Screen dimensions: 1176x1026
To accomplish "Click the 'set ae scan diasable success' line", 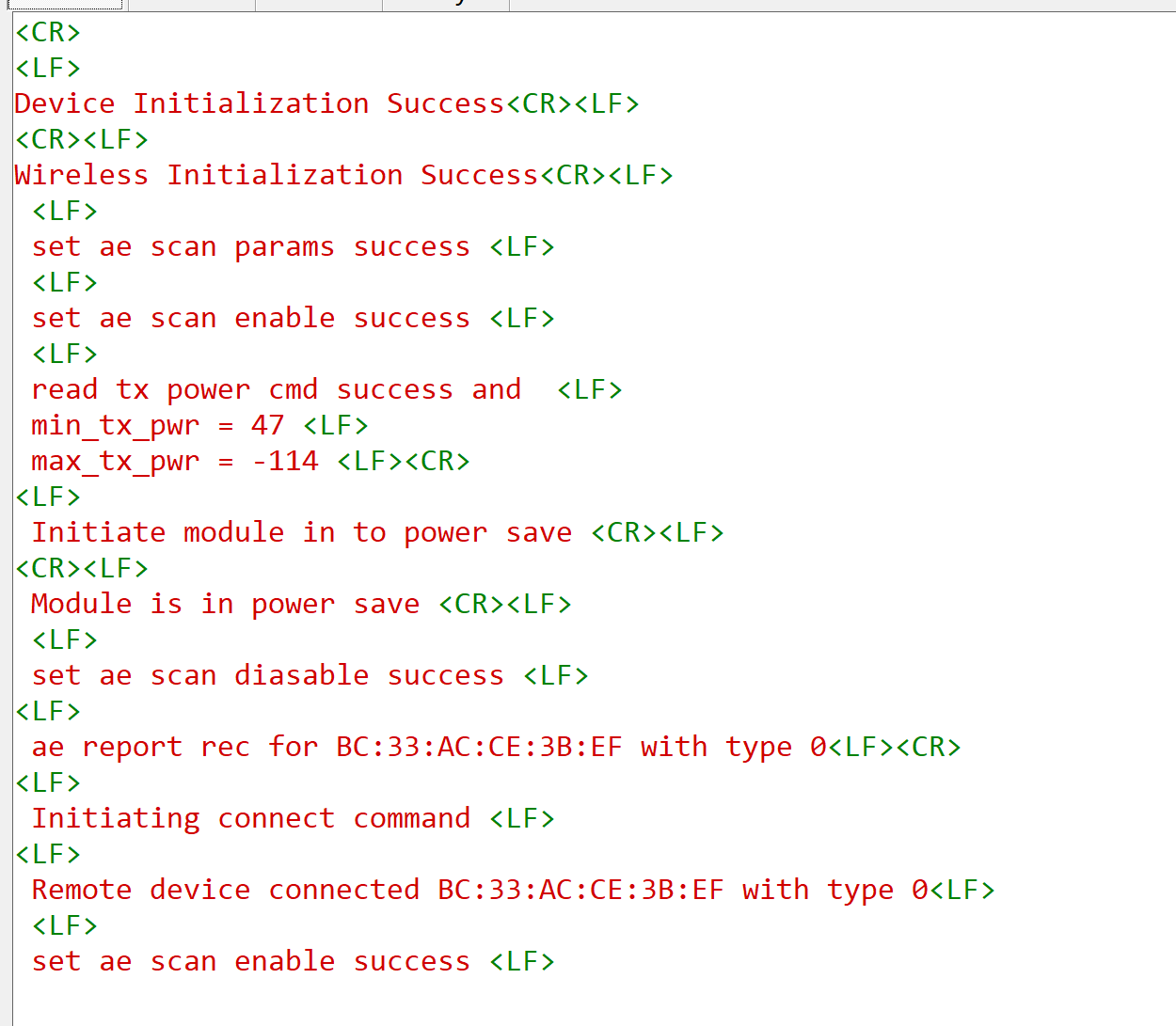I will 267,675.
